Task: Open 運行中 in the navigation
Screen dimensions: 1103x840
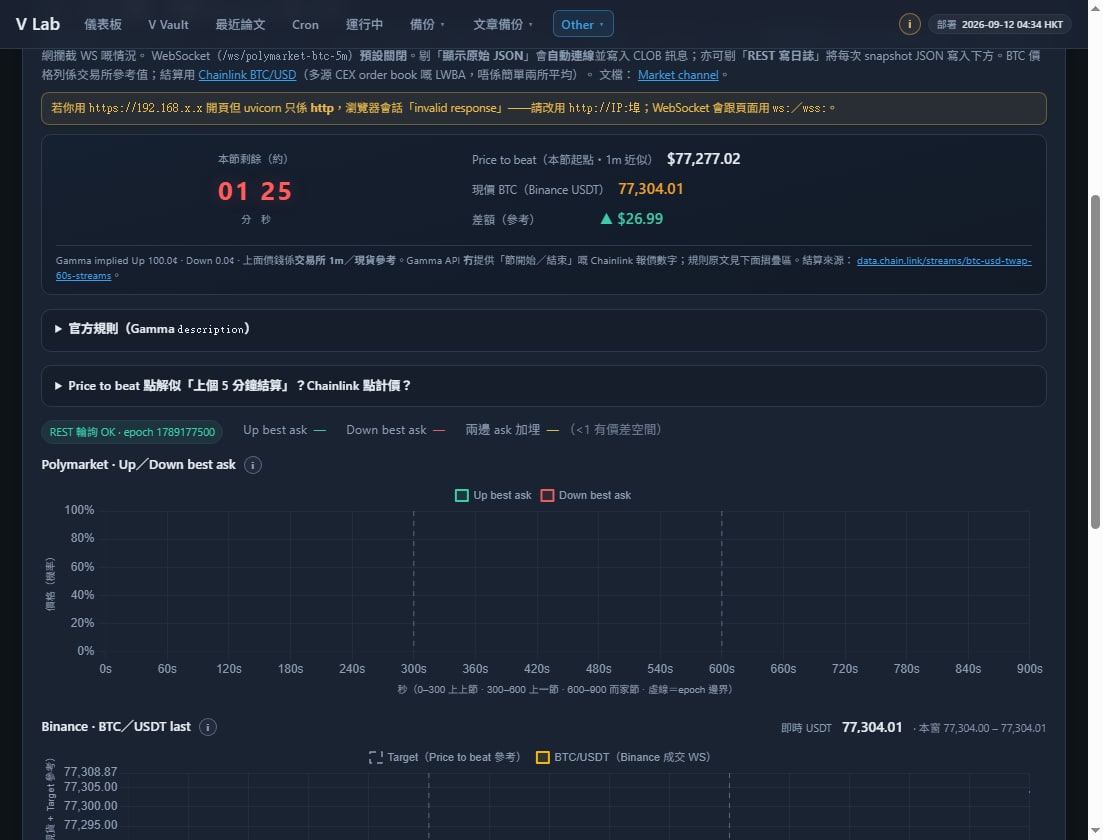Action: [x=364, y=25]
